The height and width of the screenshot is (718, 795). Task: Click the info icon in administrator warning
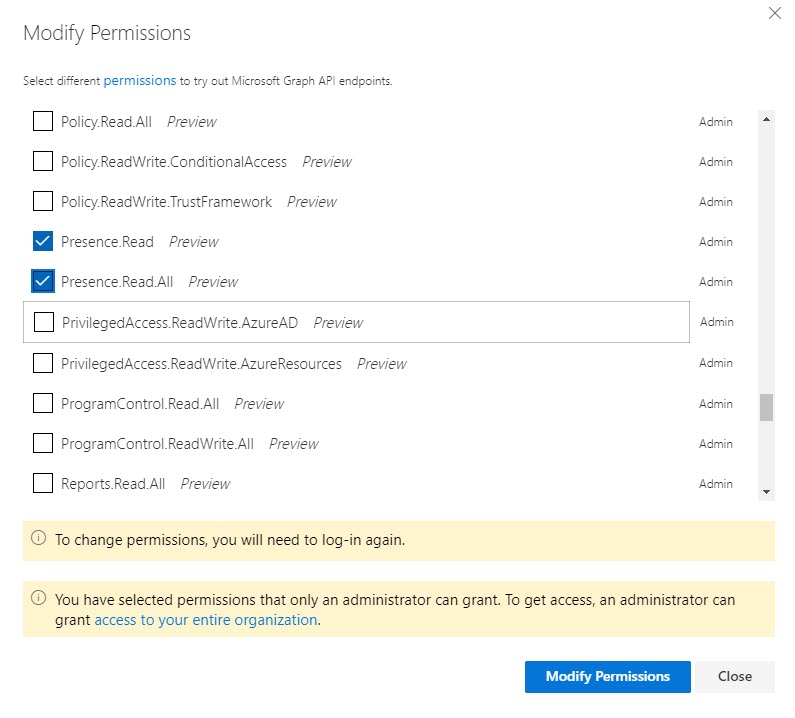pyautogui.click(x=39, y=598)
